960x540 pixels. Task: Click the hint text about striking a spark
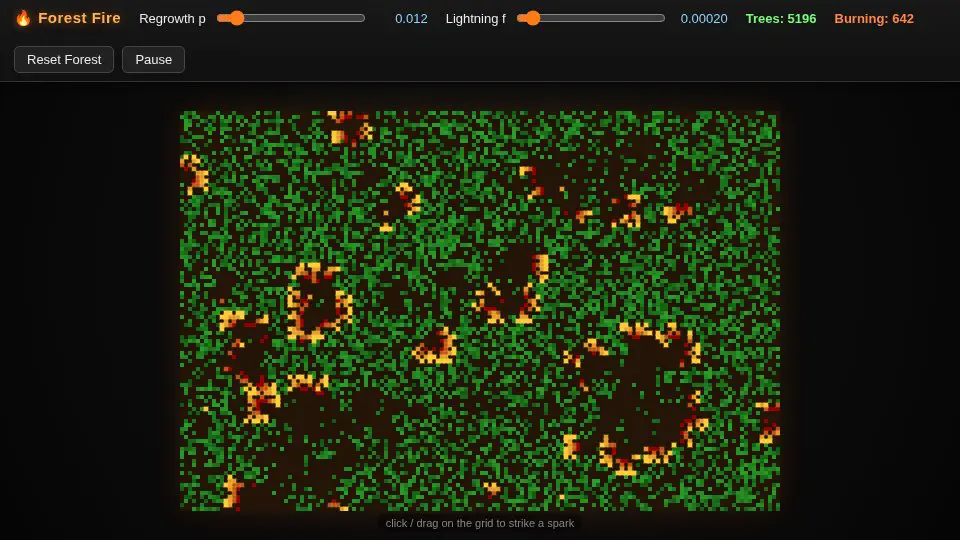[480, 523]
